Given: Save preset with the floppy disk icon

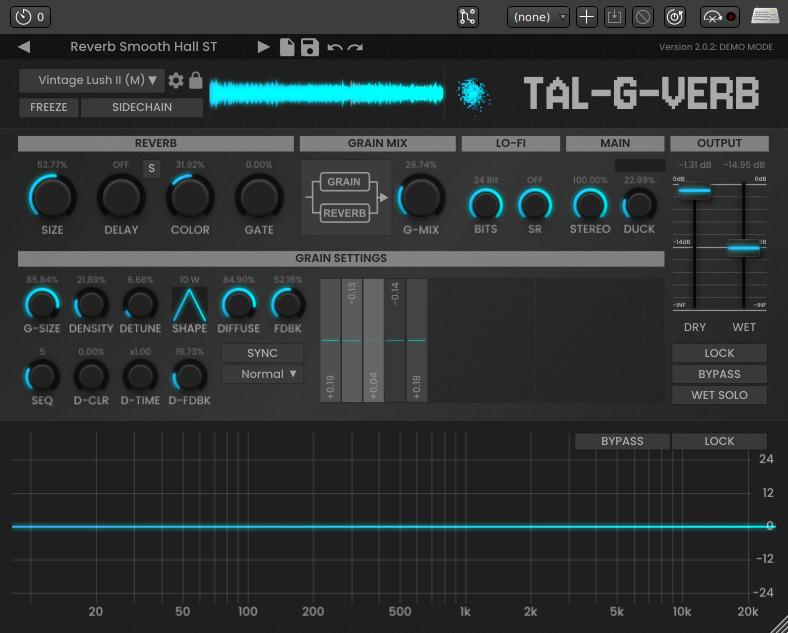Looking at the screenshot, I should coord(309,47).
